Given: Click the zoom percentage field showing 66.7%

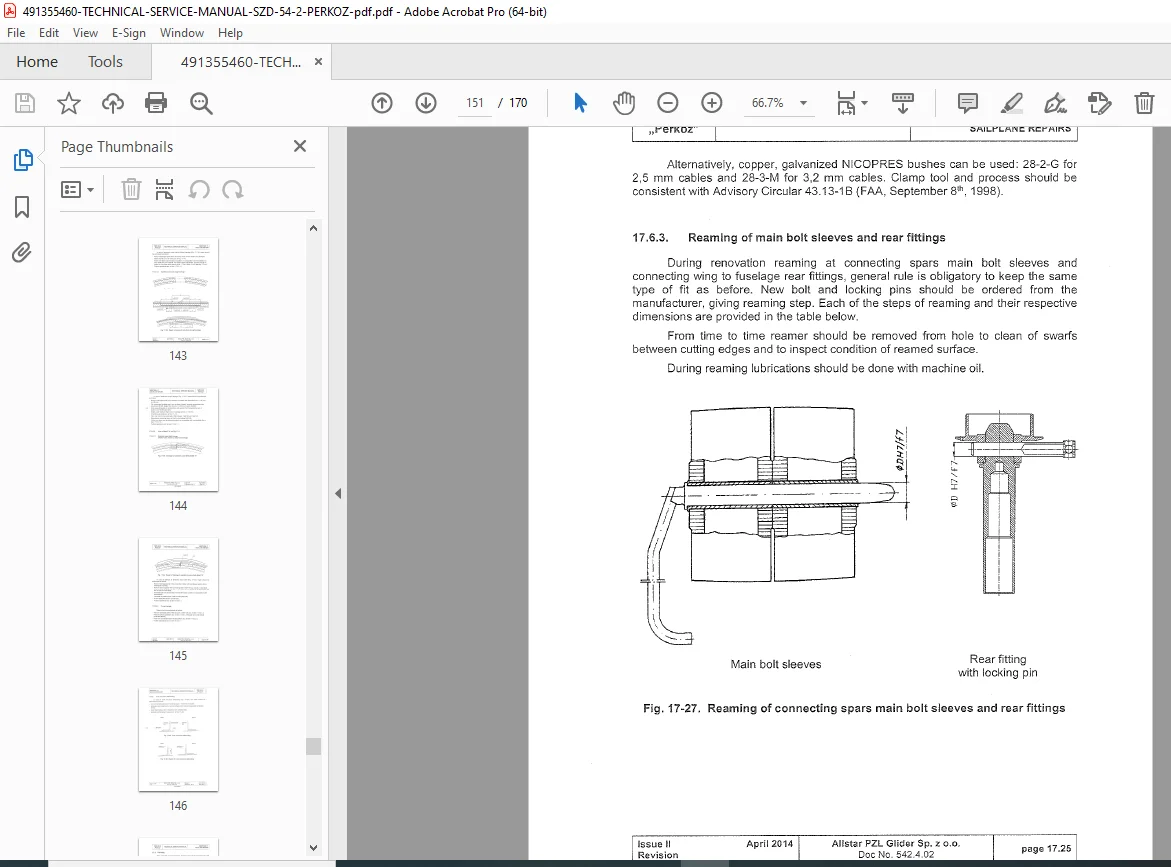Looking at the screenshot, I should point(768,103).
